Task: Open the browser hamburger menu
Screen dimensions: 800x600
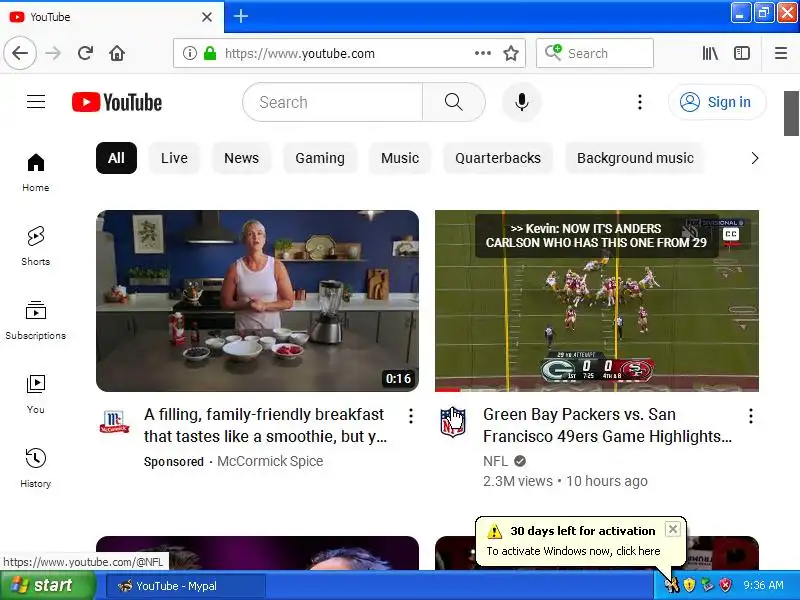Action: point(781,53)
